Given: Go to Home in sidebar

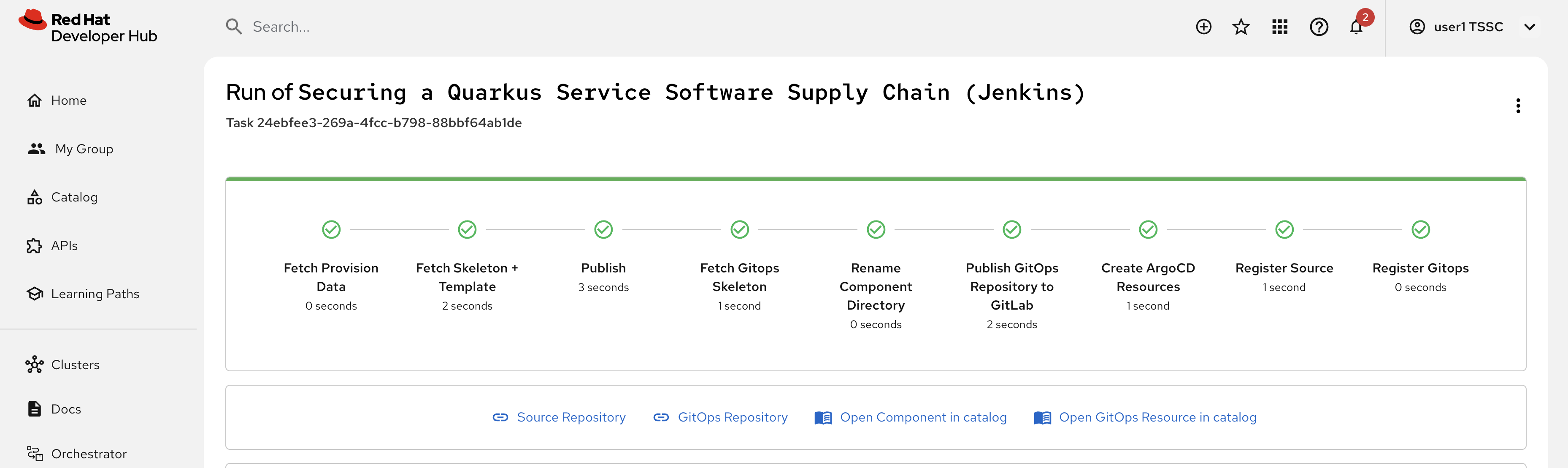Looking at the screenshot, I should [x=68, y=101].
